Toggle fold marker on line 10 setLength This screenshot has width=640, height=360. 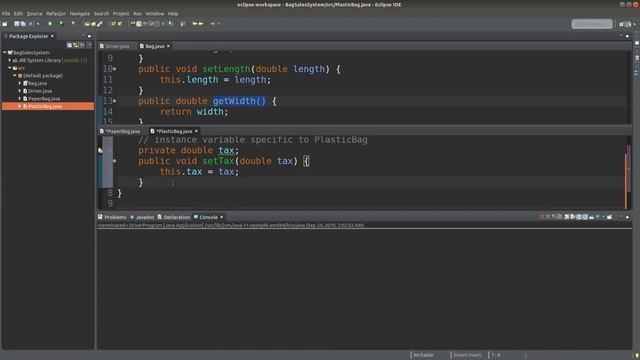[115, 69]
